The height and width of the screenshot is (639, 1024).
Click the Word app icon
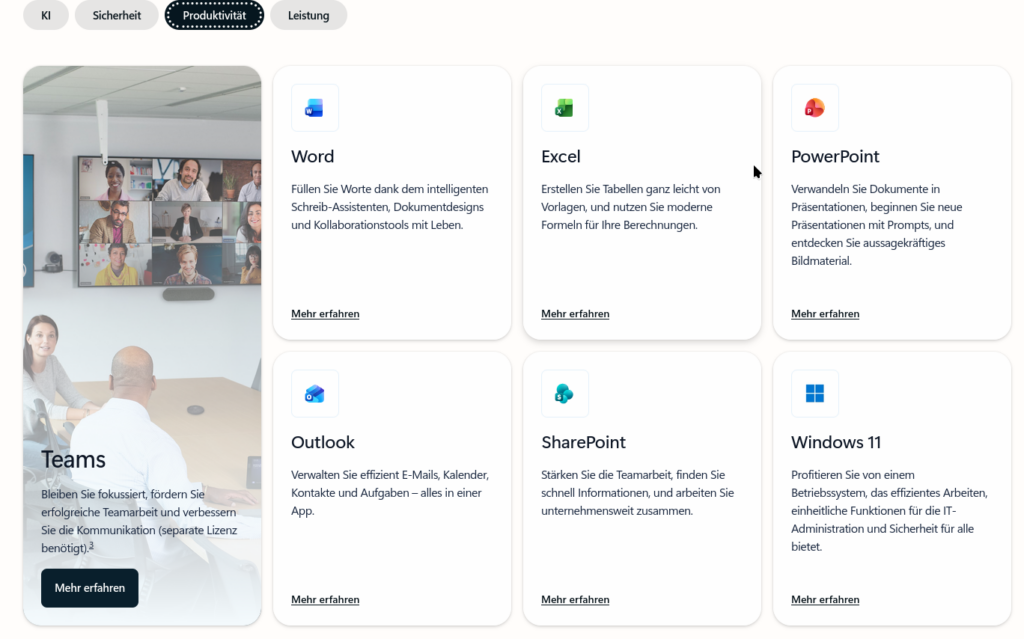(x=314, y=108)
